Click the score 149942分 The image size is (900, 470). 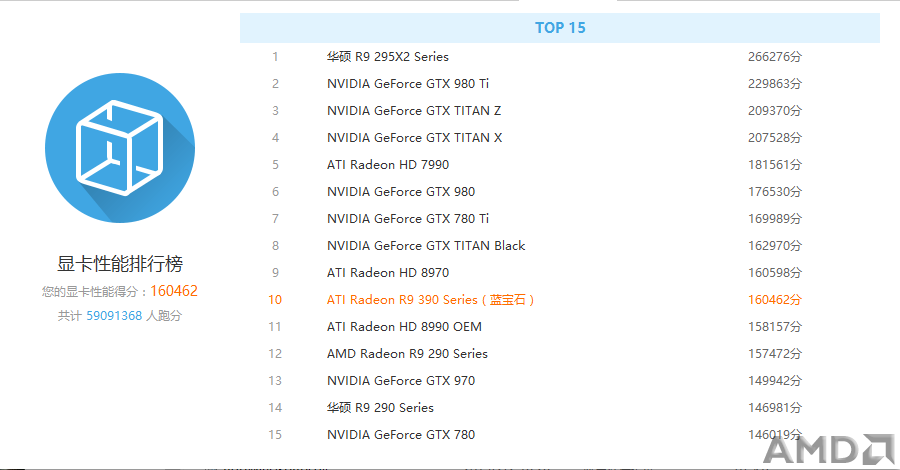point(775,380)
